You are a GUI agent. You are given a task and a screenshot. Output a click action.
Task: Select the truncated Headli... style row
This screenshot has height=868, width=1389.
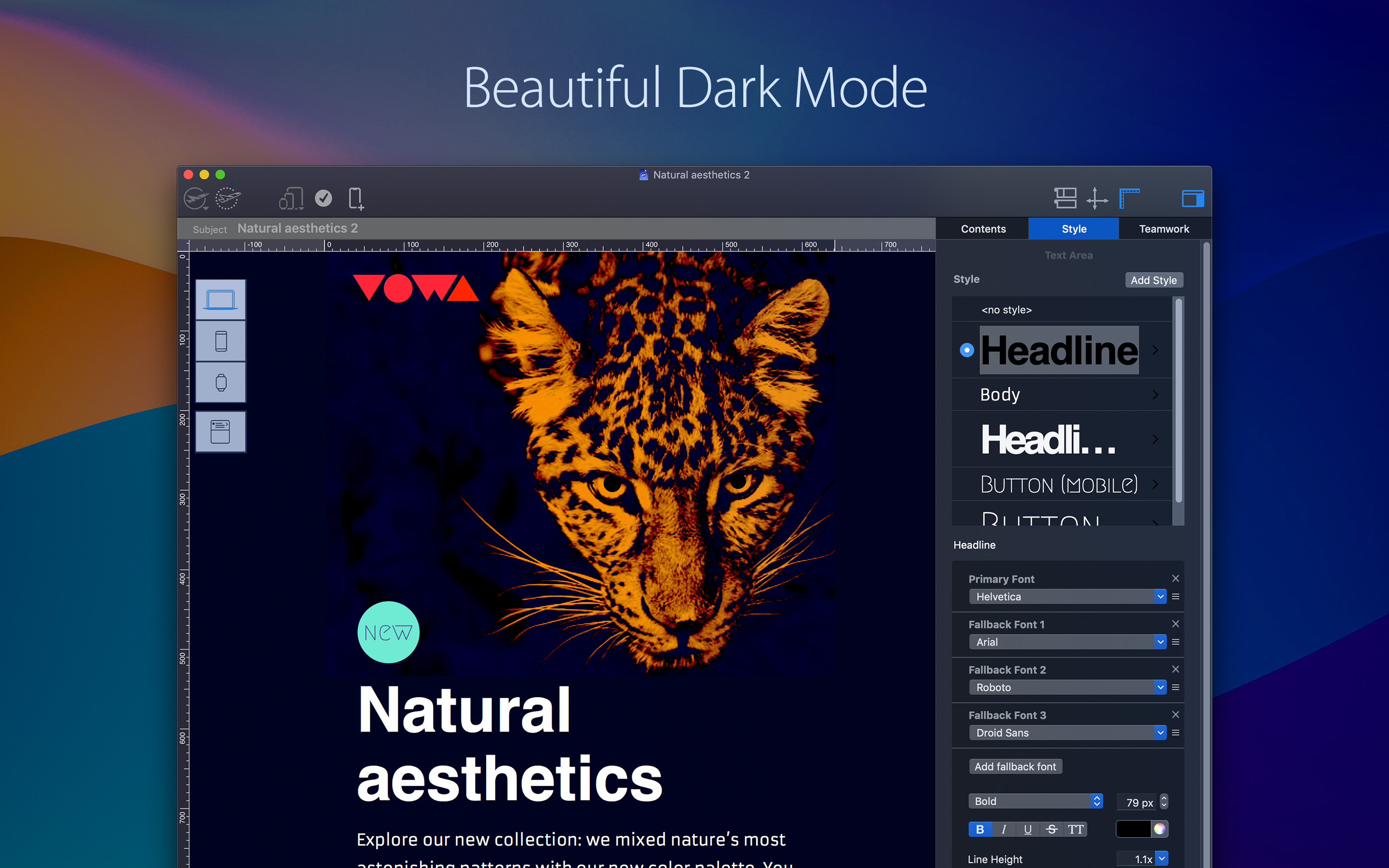click(1062, 439)
